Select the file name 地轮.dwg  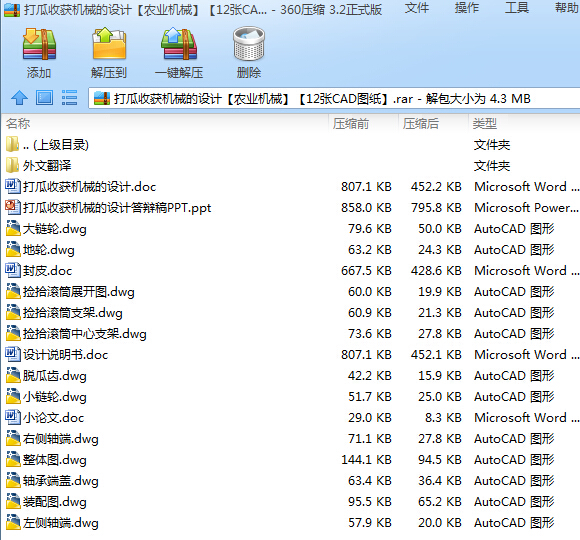(49, 250)
